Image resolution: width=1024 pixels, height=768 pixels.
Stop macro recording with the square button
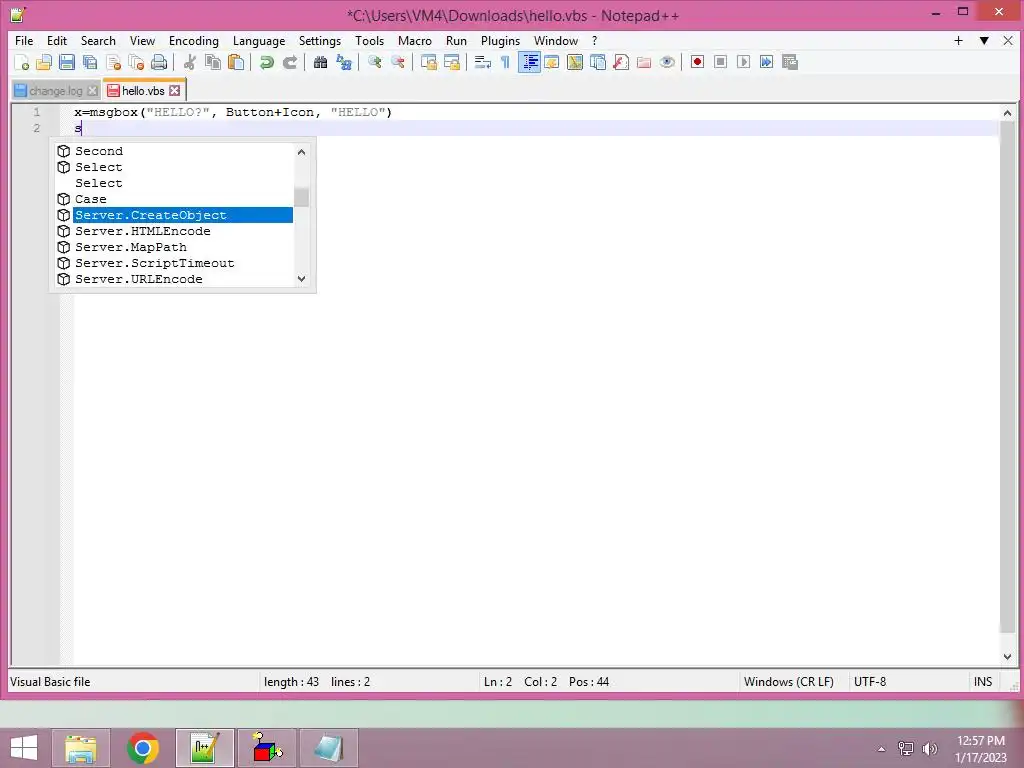(720, 62)
